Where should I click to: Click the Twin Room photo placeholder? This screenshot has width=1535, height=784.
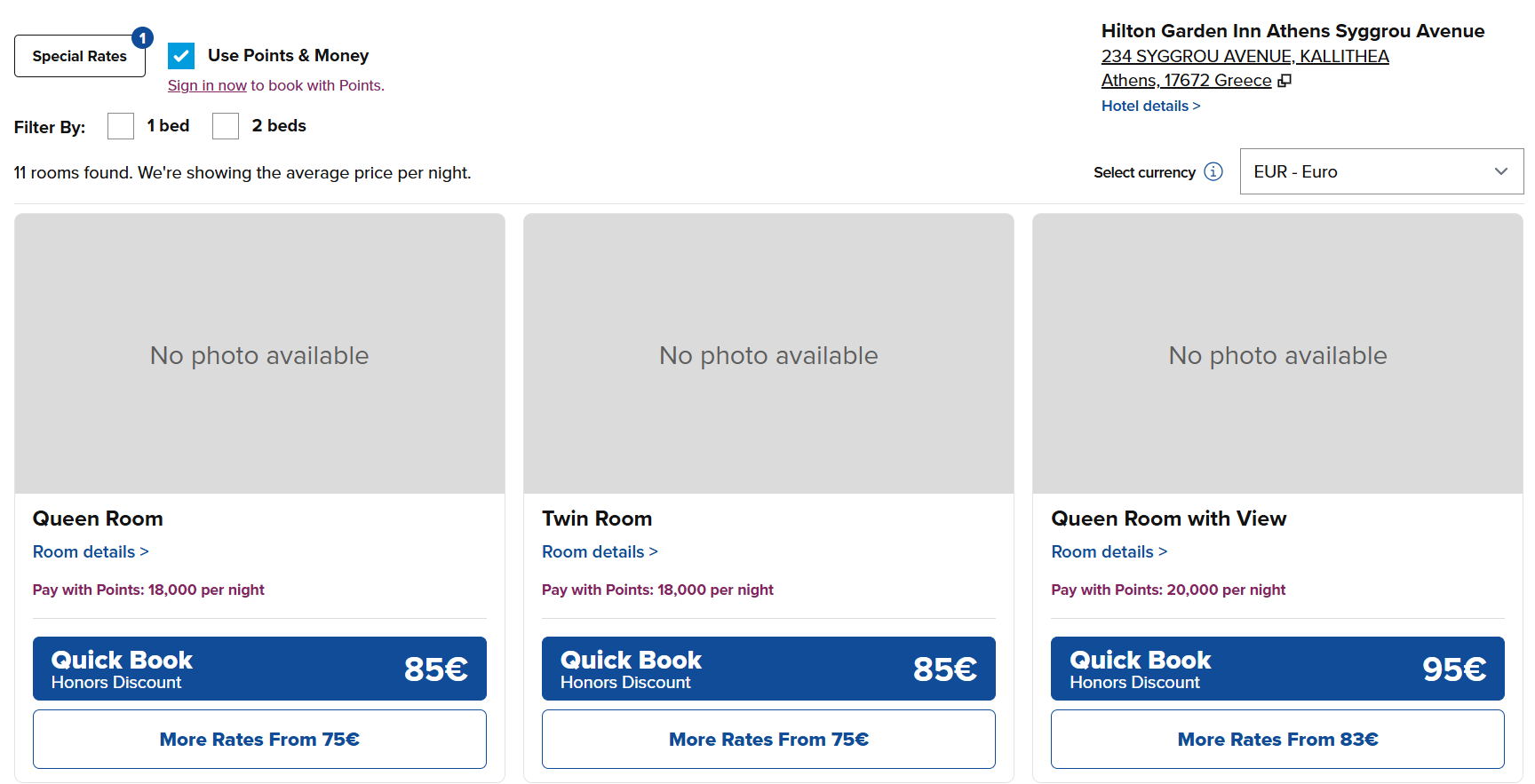pyautogui.click(x=768, y=353)
